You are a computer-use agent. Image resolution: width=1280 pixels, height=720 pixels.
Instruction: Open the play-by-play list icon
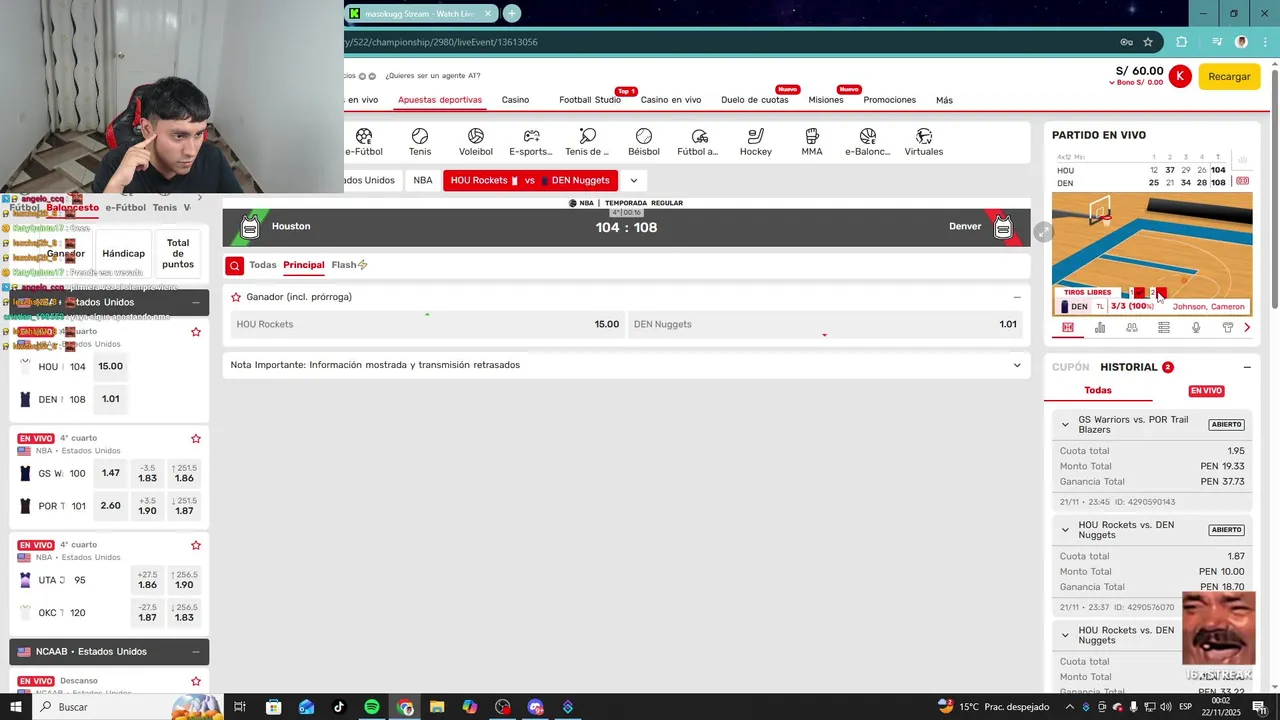coord(1164,327)
